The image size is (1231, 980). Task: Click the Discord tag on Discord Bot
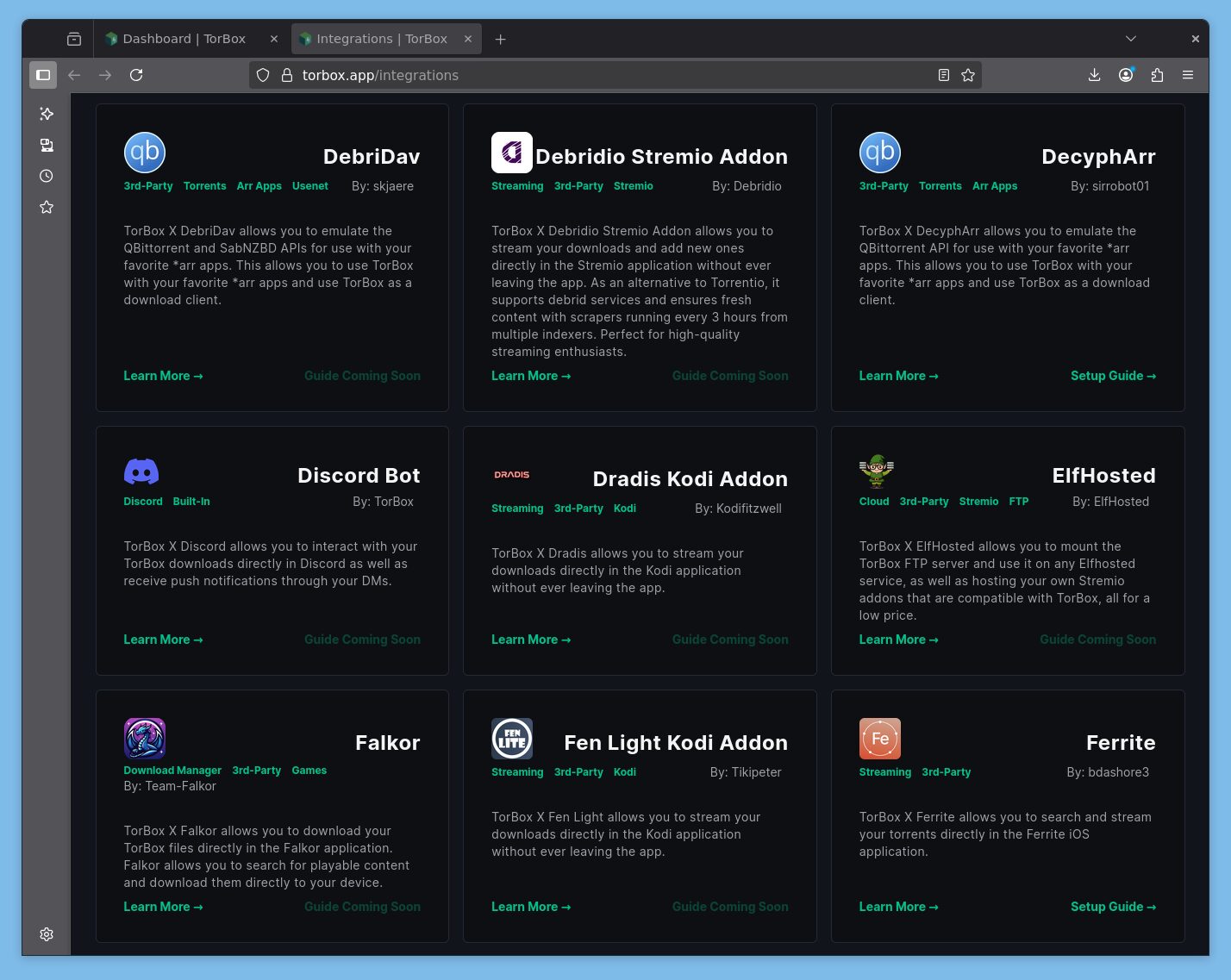[143, 502]
